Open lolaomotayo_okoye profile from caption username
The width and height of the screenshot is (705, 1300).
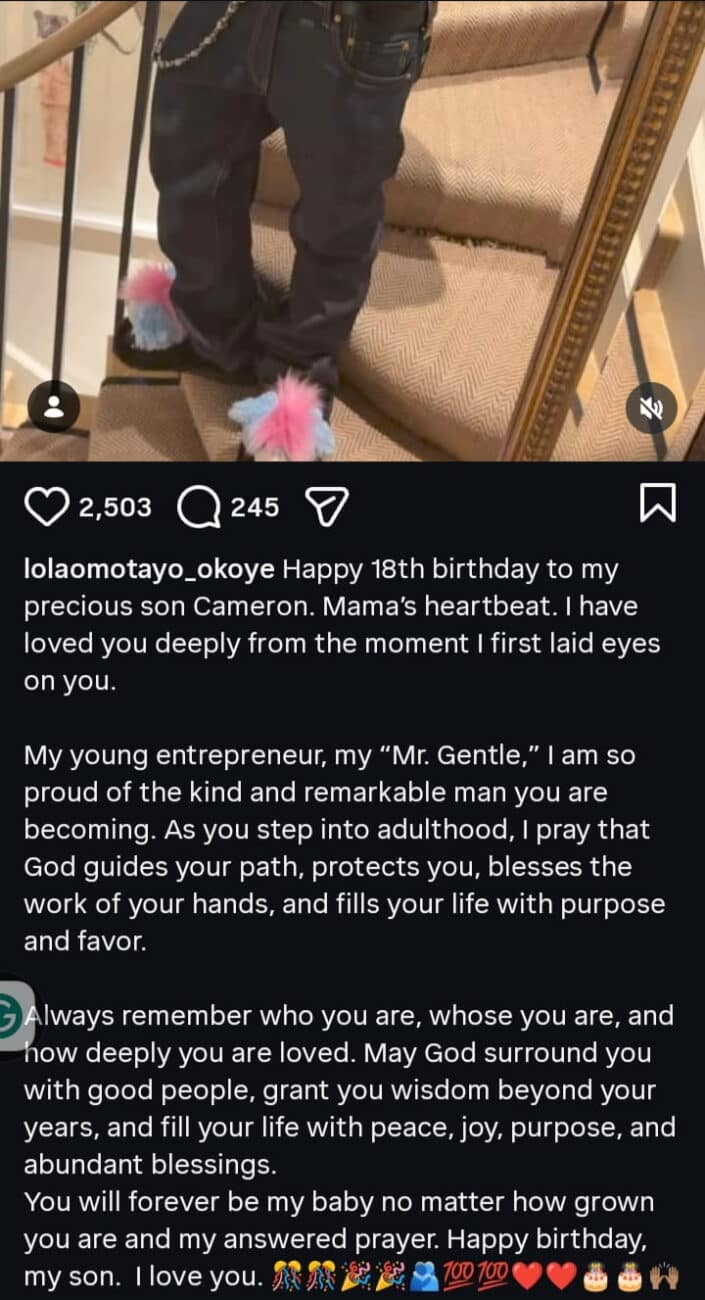tap(150, 572)
